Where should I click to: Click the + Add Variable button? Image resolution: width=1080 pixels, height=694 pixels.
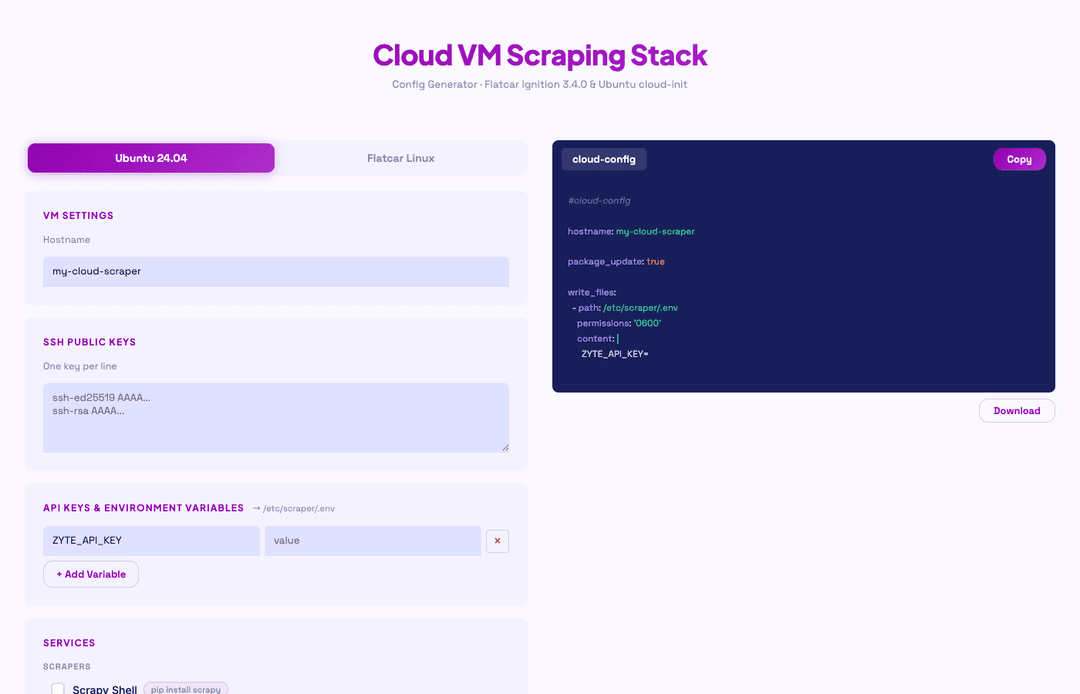point(91,574)
